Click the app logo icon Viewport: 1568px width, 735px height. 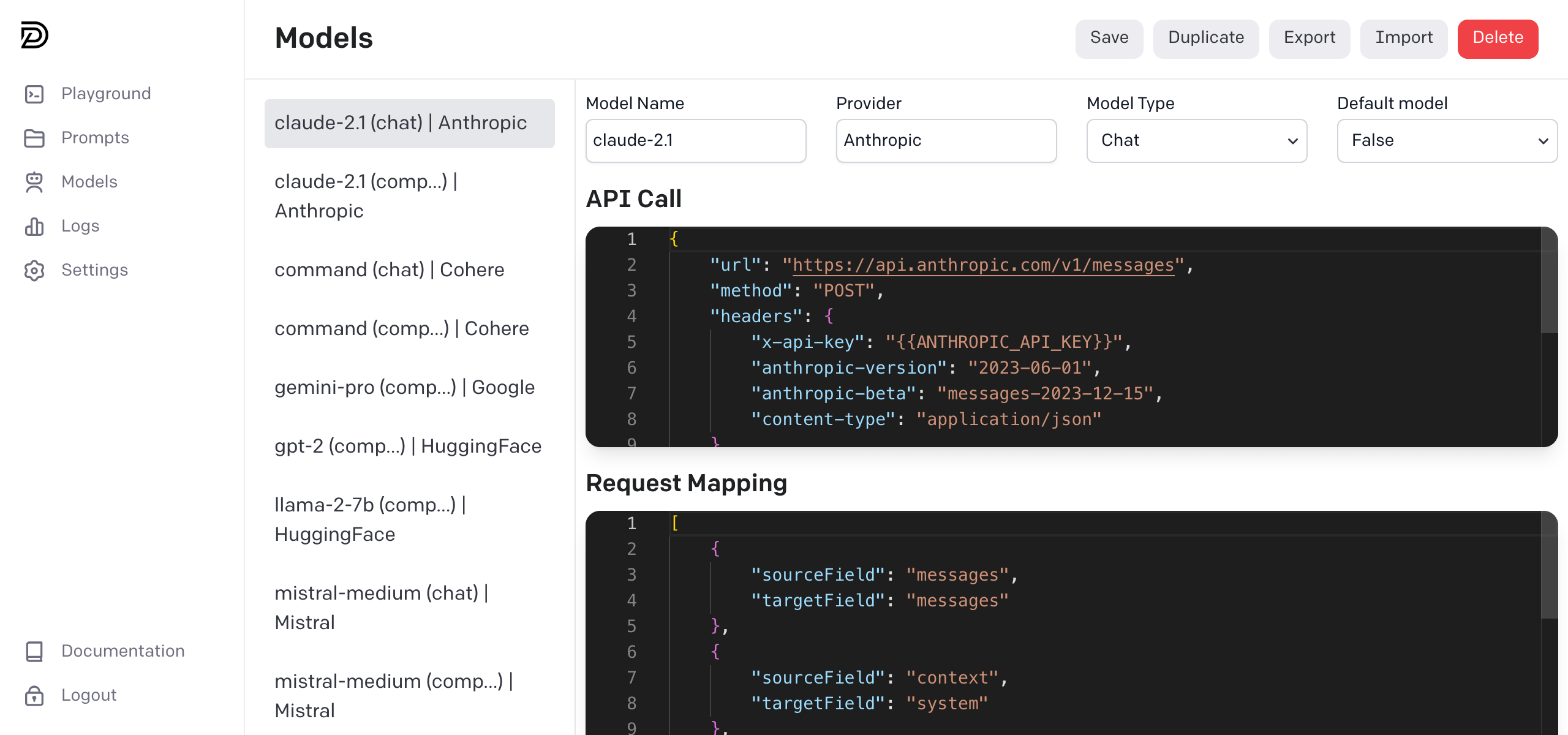click(x=34, y=35)
